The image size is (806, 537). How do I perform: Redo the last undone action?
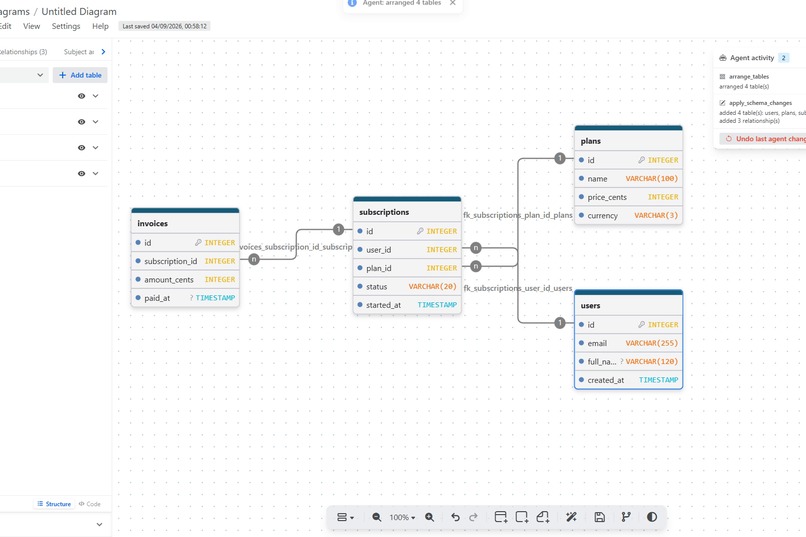pyautogui.click(x=473, y=517)
